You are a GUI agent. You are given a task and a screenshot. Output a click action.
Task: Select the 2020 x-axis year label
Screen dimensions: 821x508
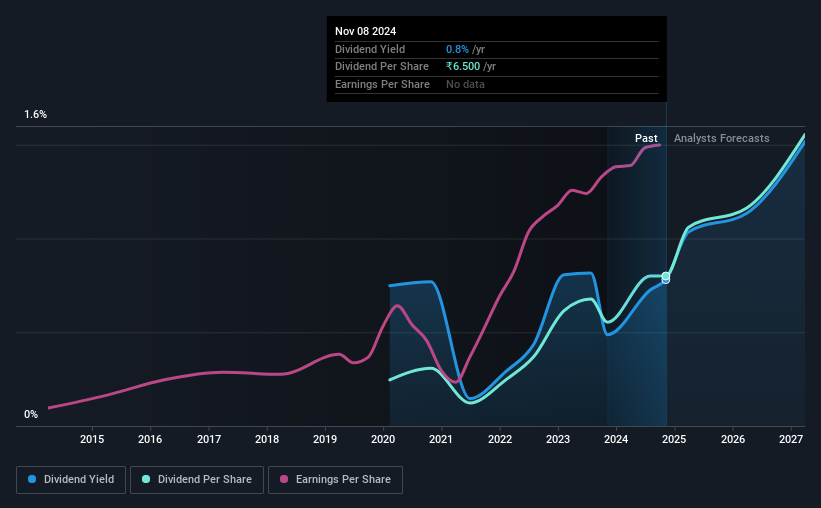[x=383, y=439]
